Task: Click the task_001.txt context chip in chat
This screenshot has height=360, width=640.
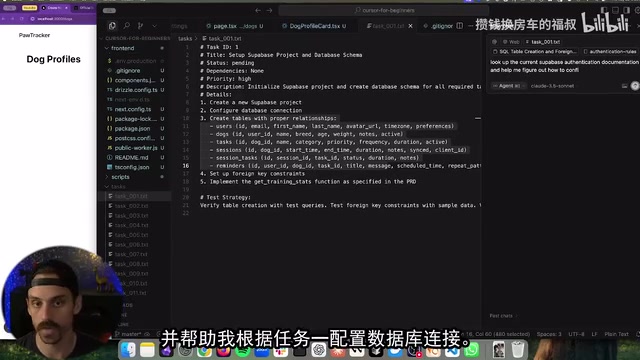Action: [543, 42]
